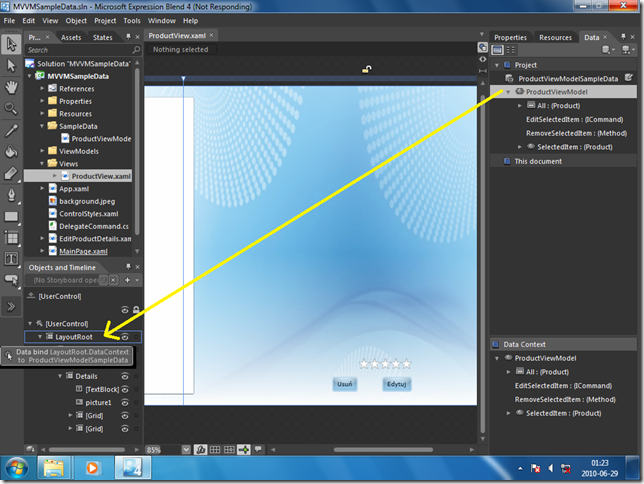The image size is (644, 484).
Task: Open Create data source dropdown icon
Action: coord(628,50)
